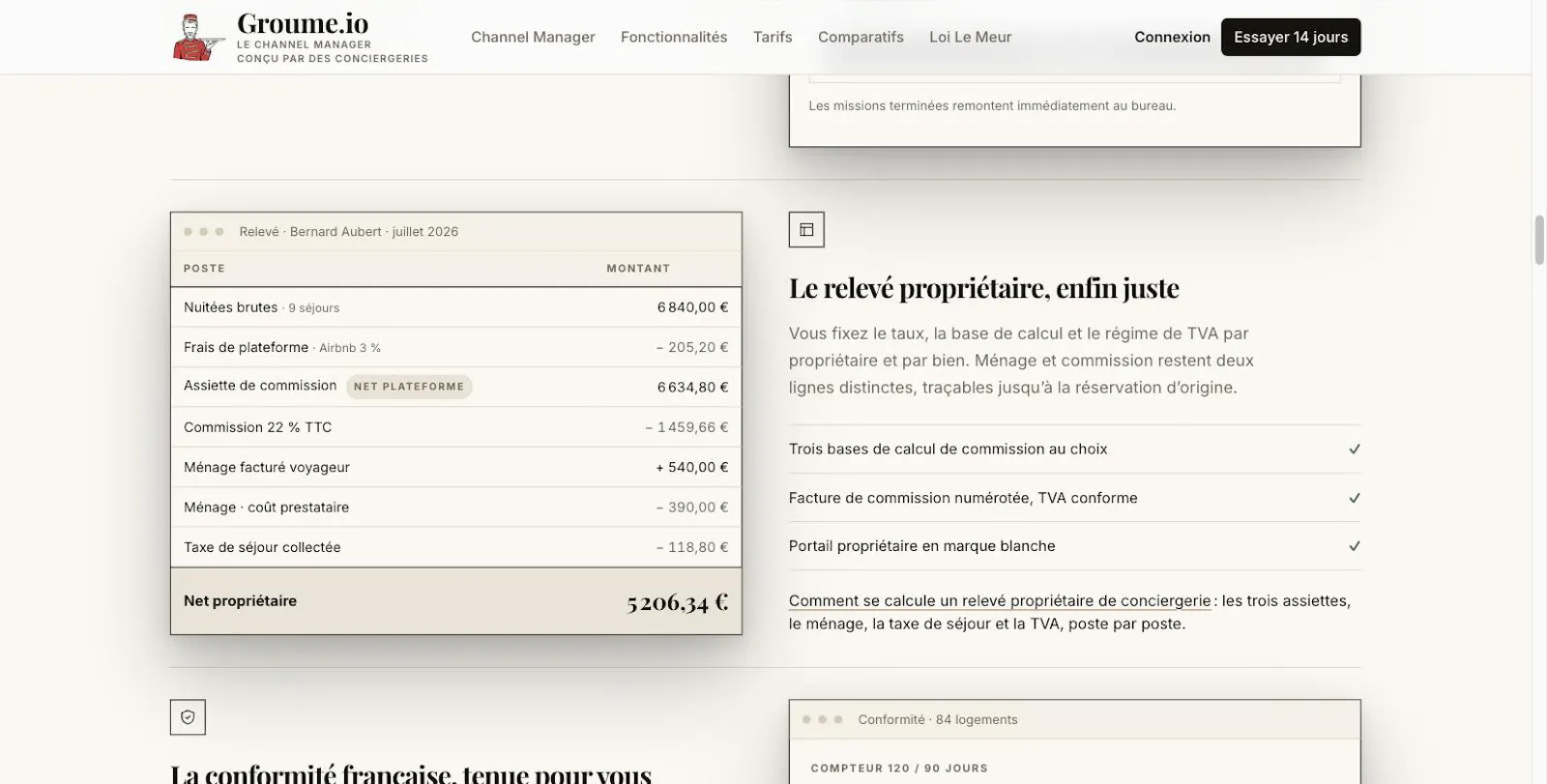
Task: Click the Commission 22 % TTC row label
Action: coord(258,427)
